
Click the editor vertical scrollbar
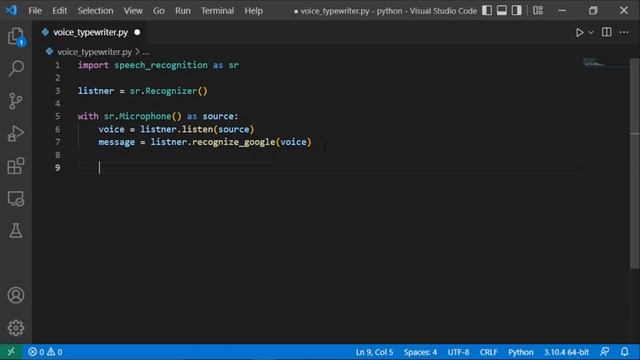[635, 163]
